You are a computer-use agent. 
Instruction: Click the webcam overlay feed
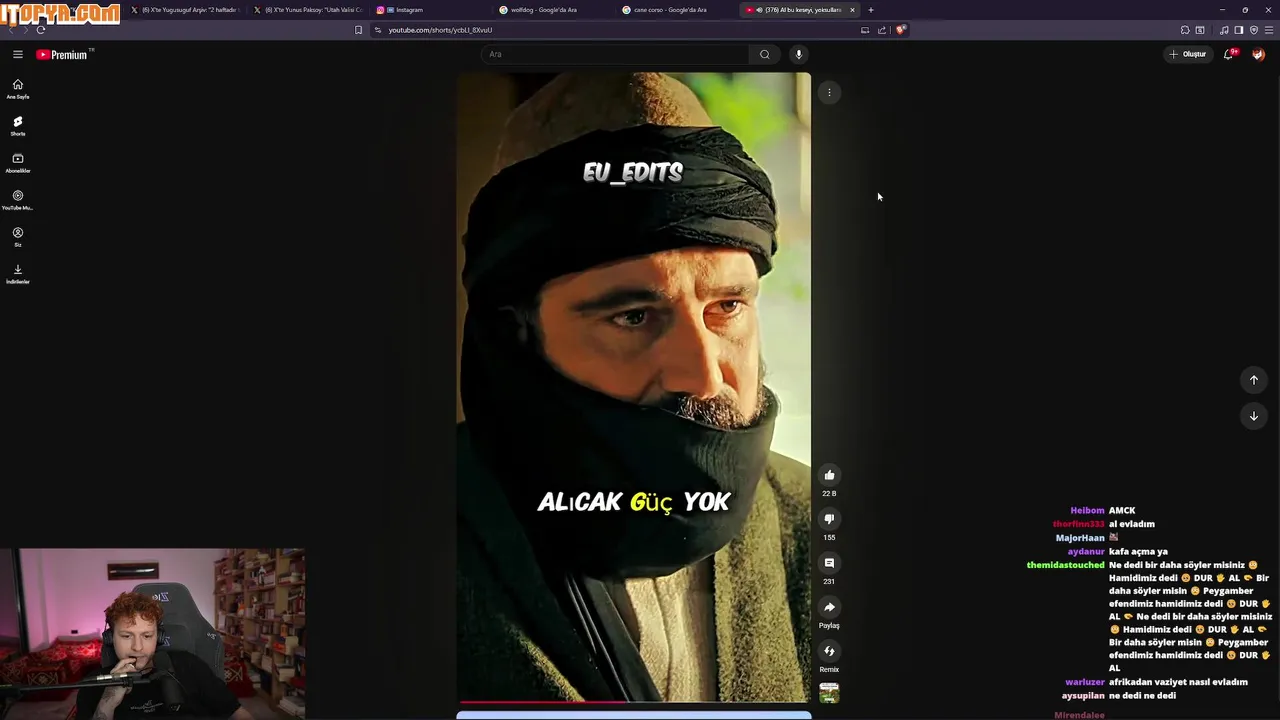coord(152,634)
